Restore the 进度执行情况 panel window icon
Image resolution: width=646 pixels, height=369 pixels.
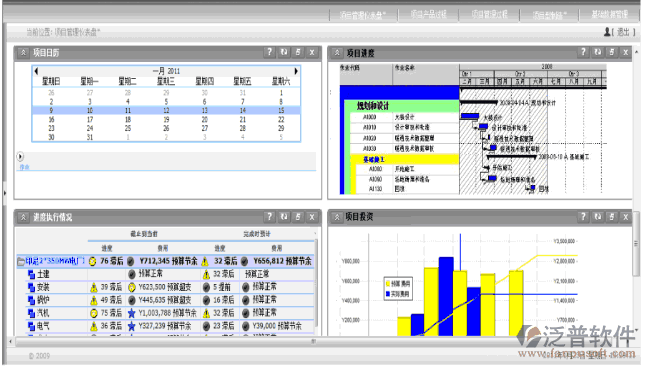click(x=298, y=217)
